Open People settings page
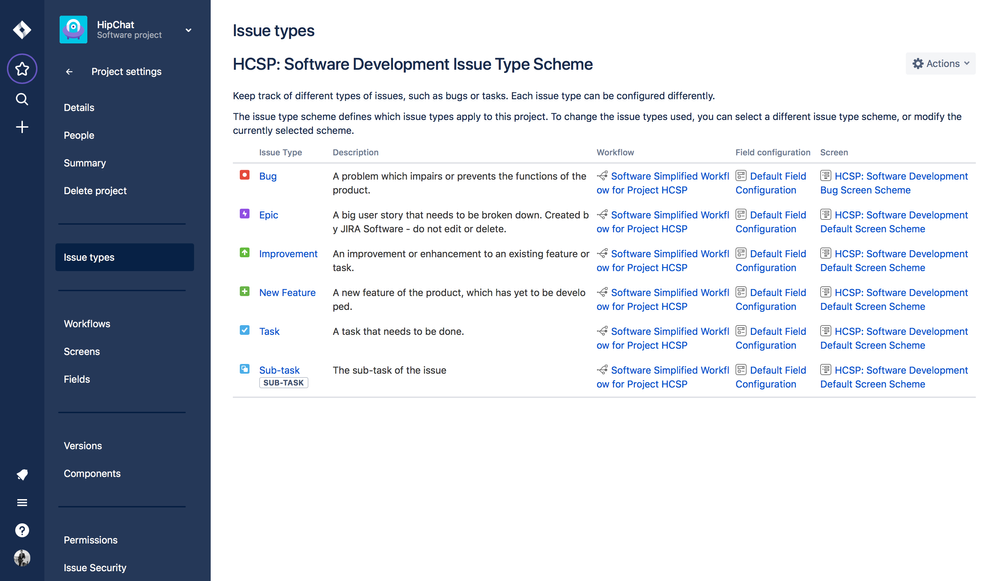Viewport: 998px width, 581px height. [79, 136]
